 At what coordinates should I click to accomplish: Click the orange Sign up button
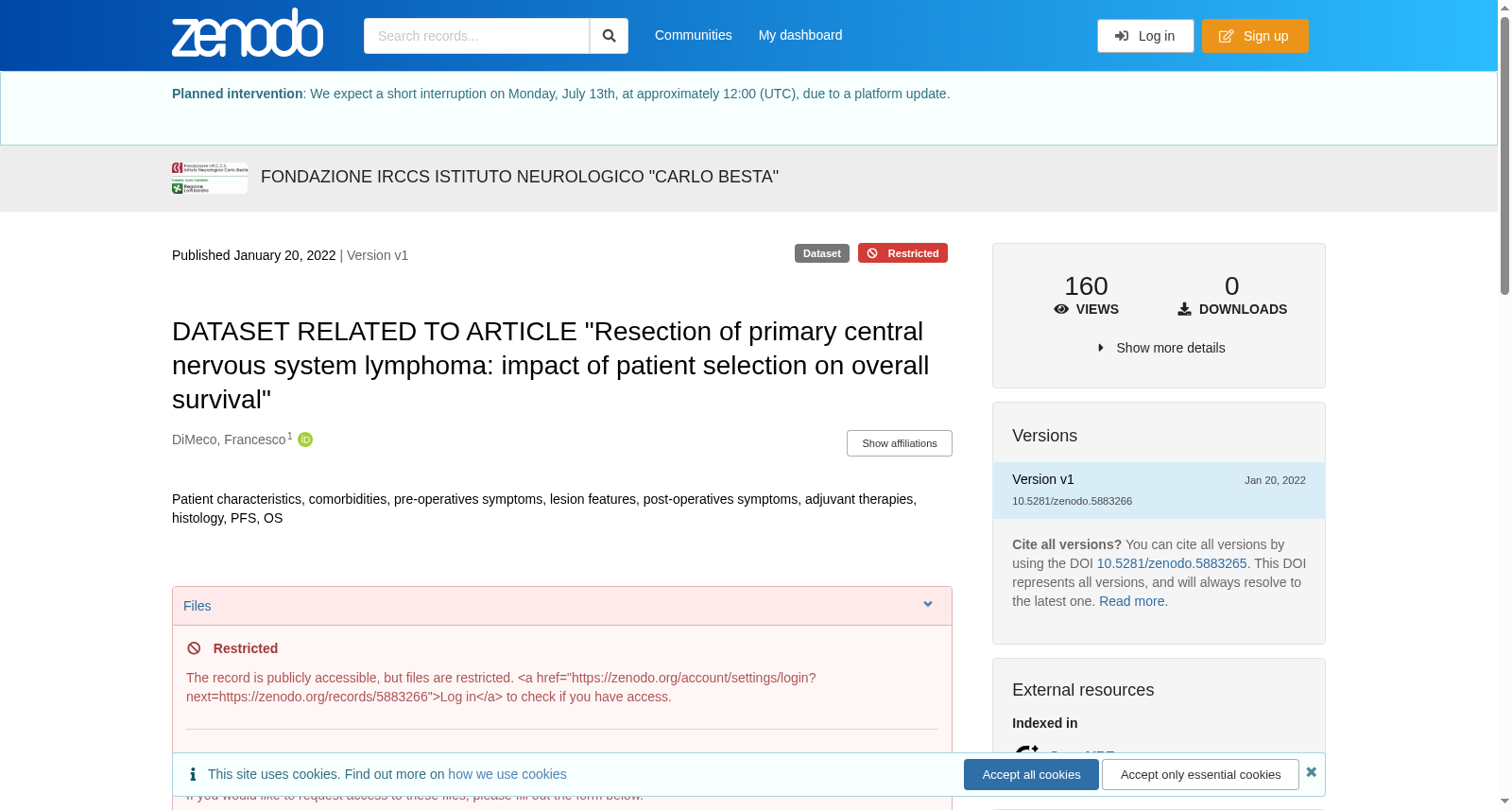point(1255,36)
